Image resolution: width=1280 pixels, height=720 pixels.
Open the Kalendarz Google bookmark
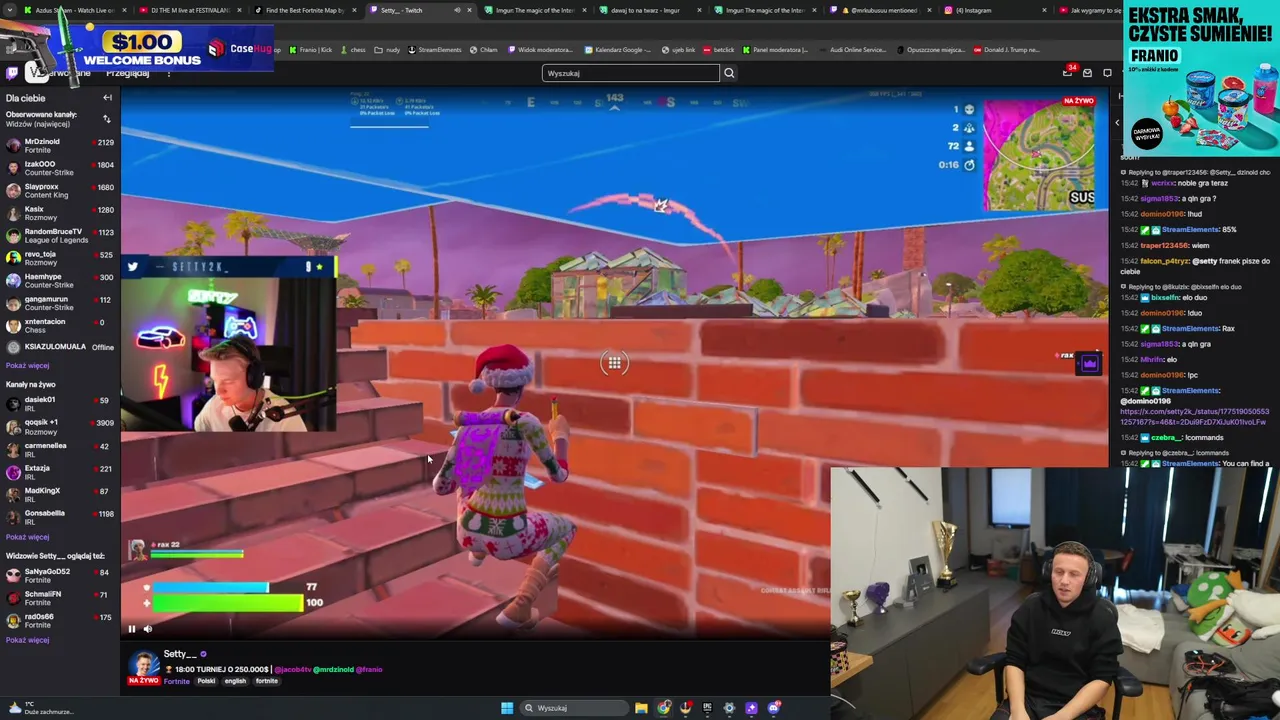616,50
